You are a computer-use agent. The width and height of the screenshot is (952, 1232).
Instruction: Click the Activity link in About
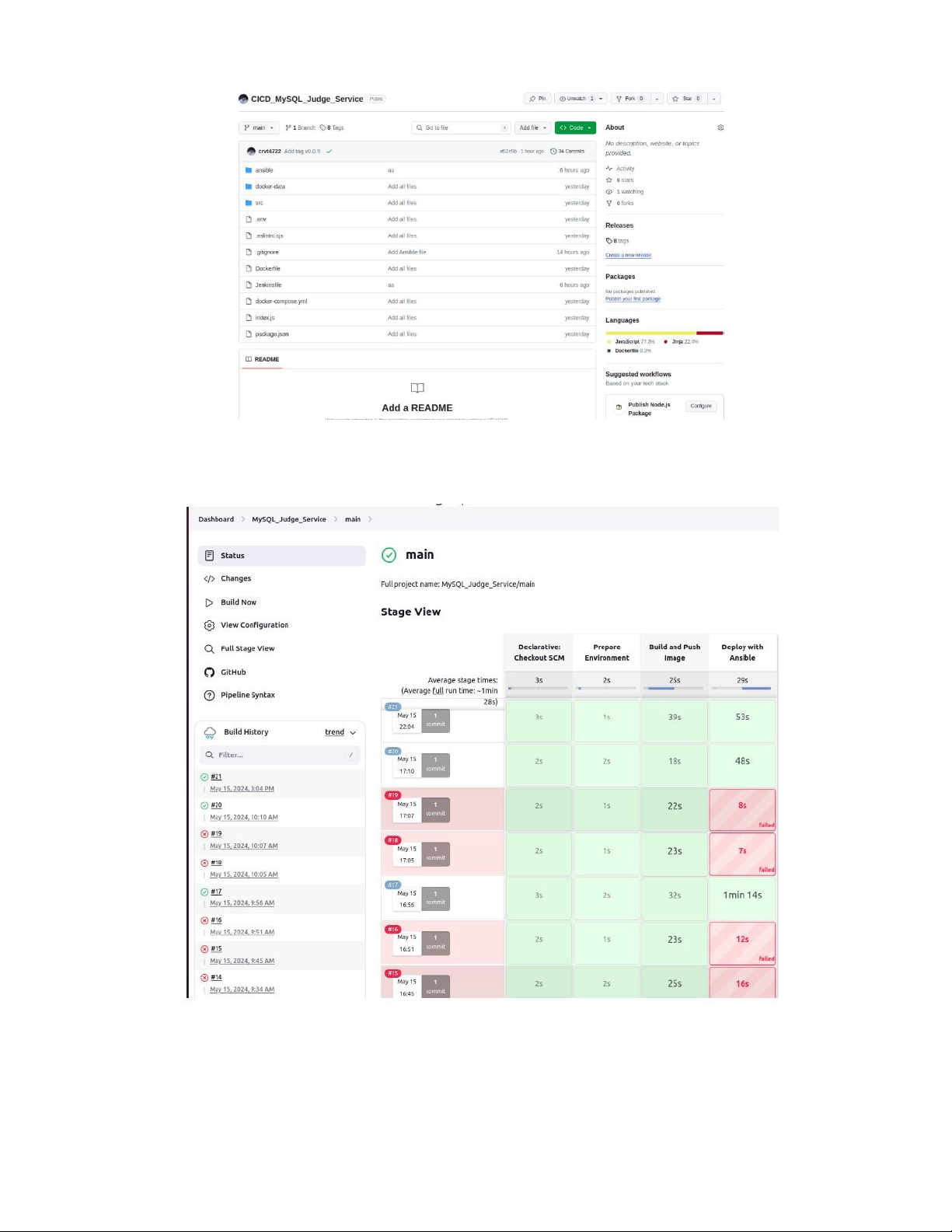coord(620,169)
